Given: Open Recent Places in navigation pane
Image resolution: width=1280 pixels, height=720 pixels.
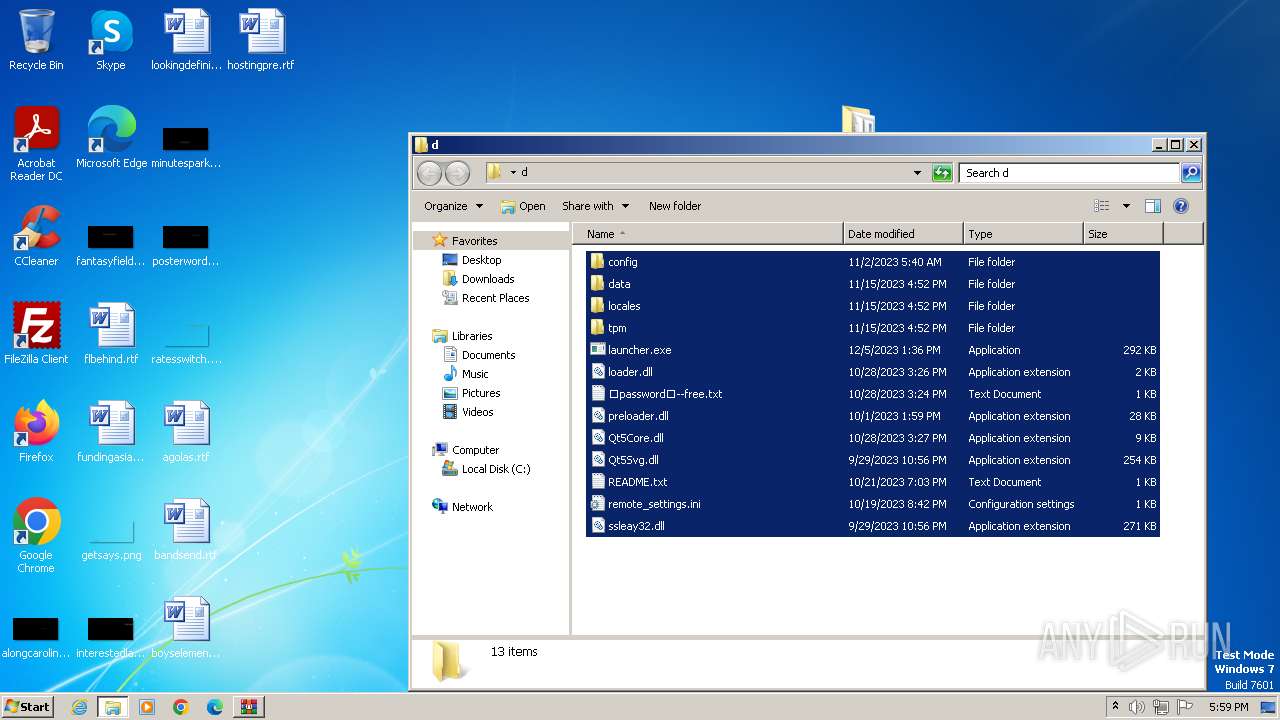Looking at the screenshot, I should pos(495,298).
